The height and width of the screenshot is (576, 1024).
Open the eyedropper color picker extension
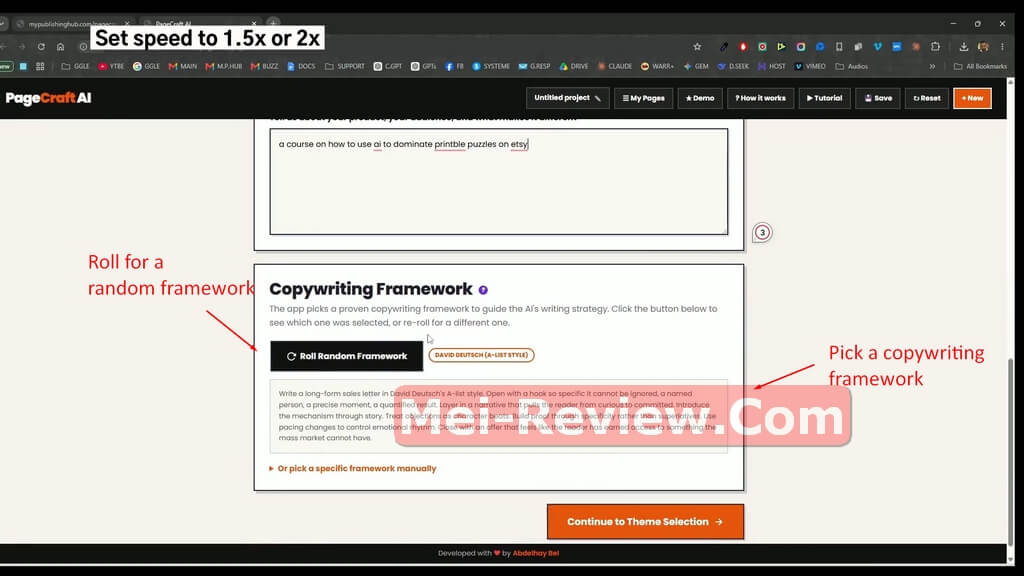pyautogui.click(x=724, y=46)
